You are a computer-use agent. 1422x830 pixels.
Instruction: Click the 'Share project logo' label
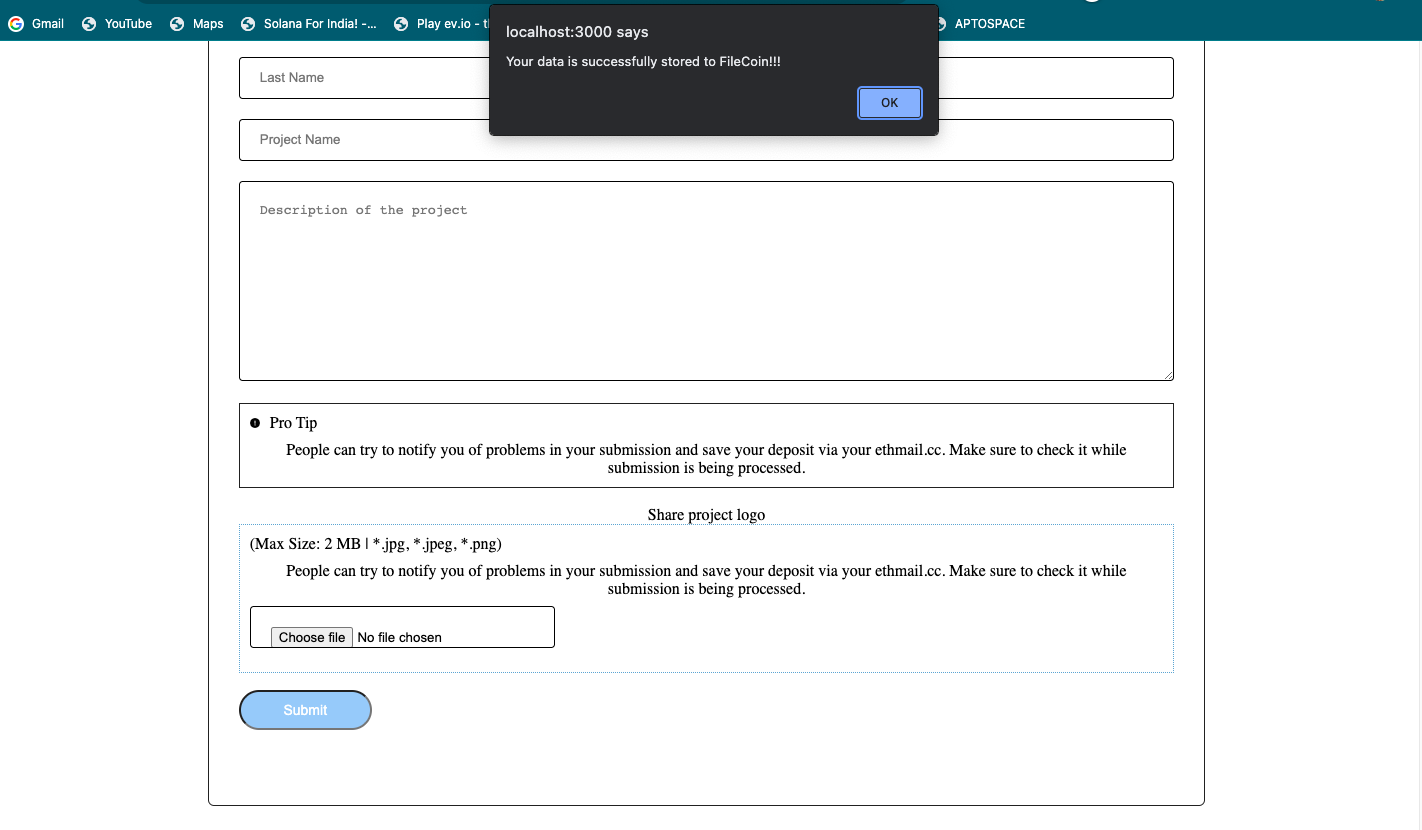click(706, 515)
